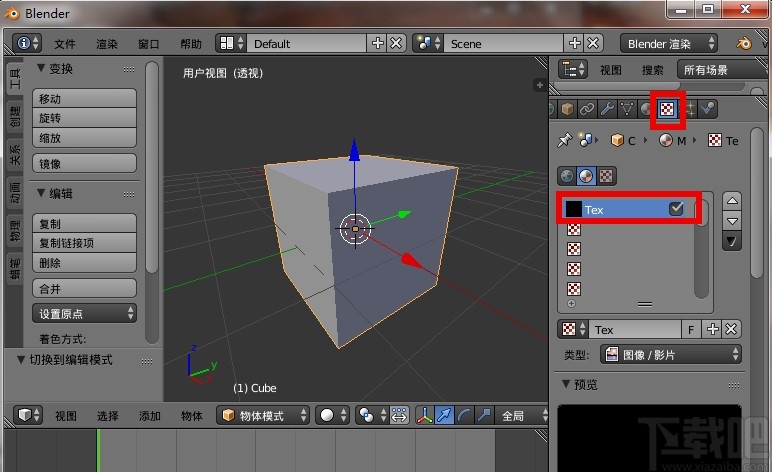This screenshot has width=772, height=472.
Task: Open the Scene browse selector icon
Action: 428,43
